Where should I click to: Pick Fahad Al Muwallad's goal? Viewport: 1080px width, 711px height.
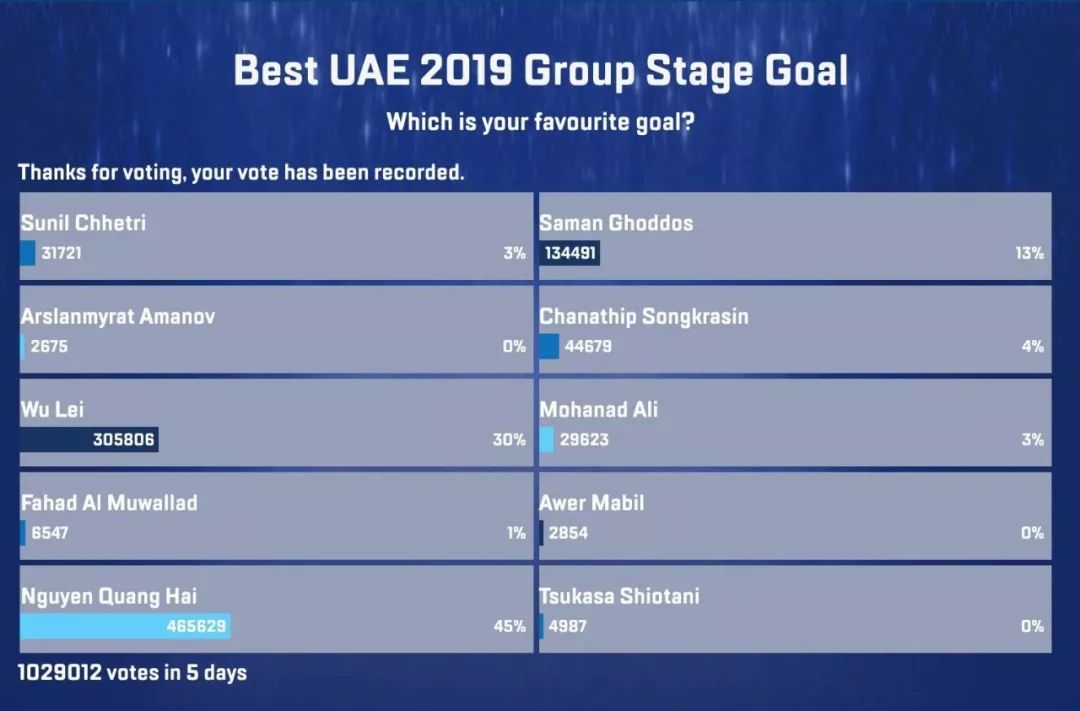tap(276, 516)
